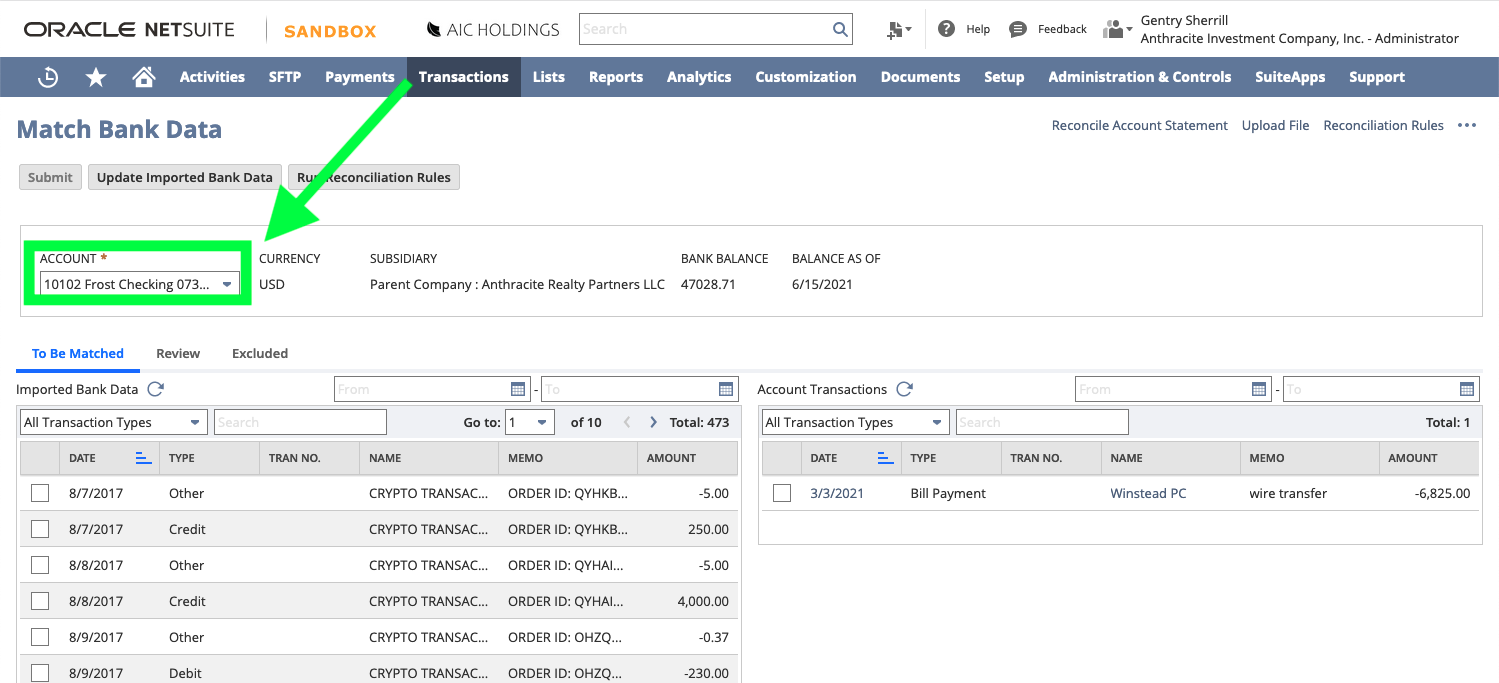Open the Shortcuts star icon
The width and height of the screenshot is (1499, 683).
pyautogui.click(x=96, y=77)
